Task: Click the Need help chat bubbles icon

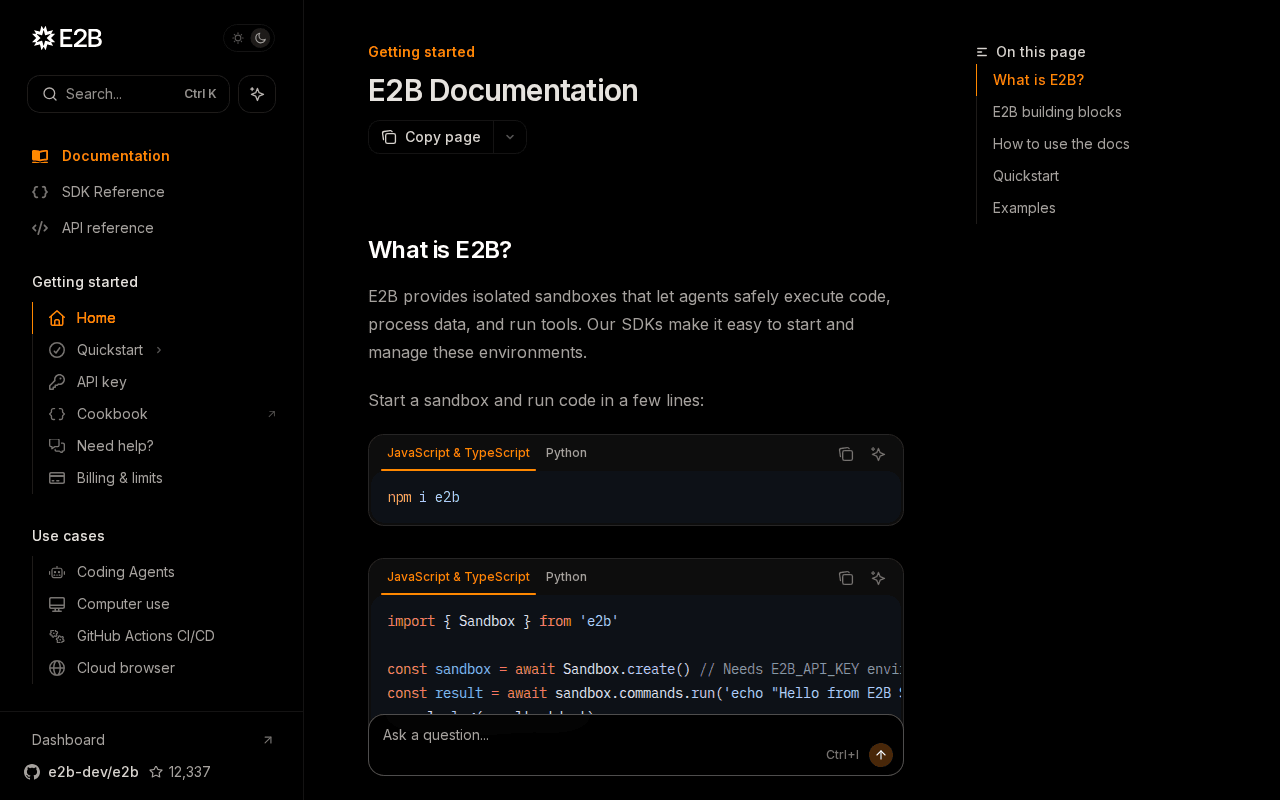Action: 57,446
